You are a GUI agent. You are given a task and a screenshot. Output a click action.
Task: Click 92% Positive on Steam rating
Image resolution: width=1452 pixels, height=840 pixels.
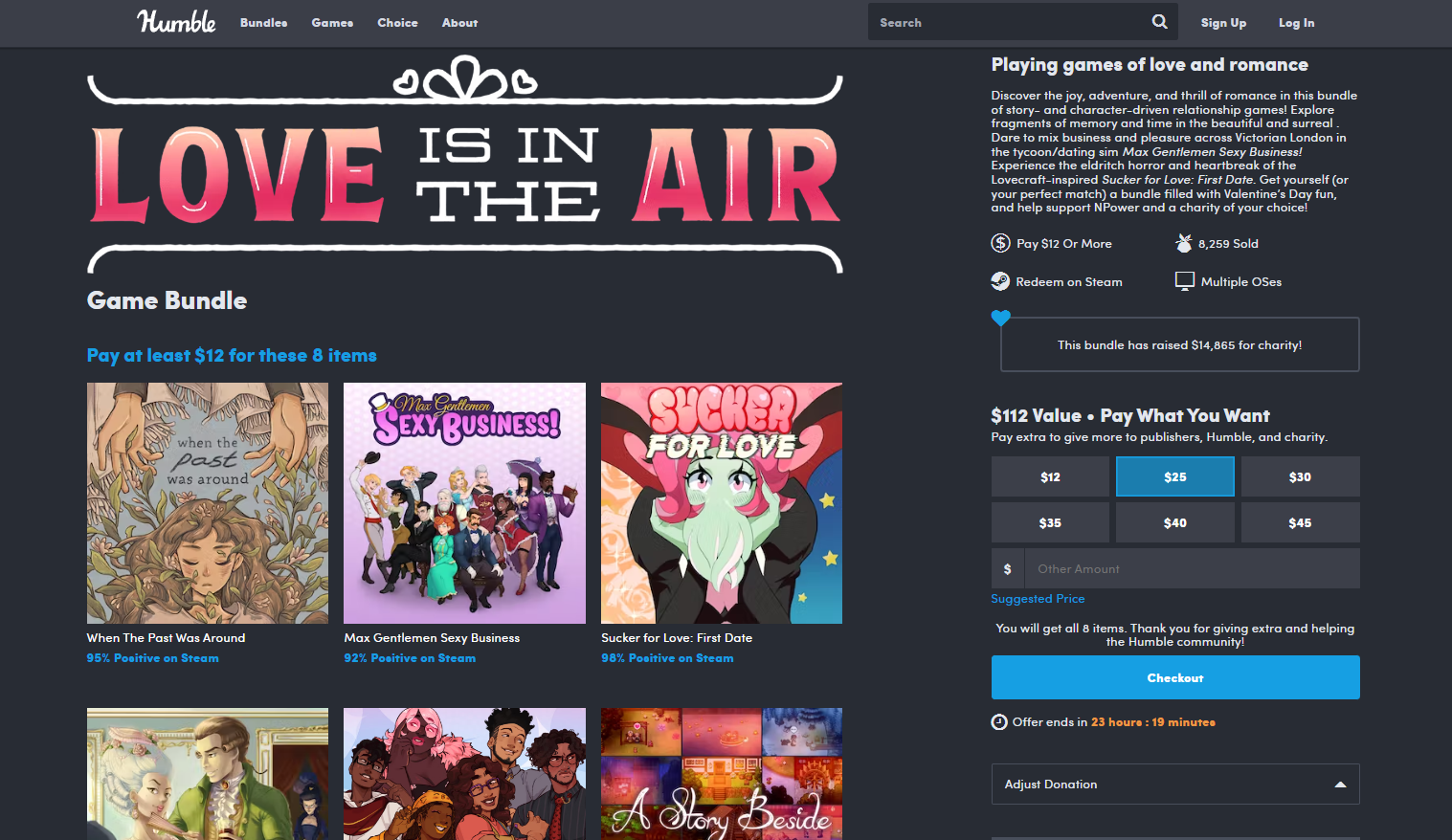click(x=410, y=658)
